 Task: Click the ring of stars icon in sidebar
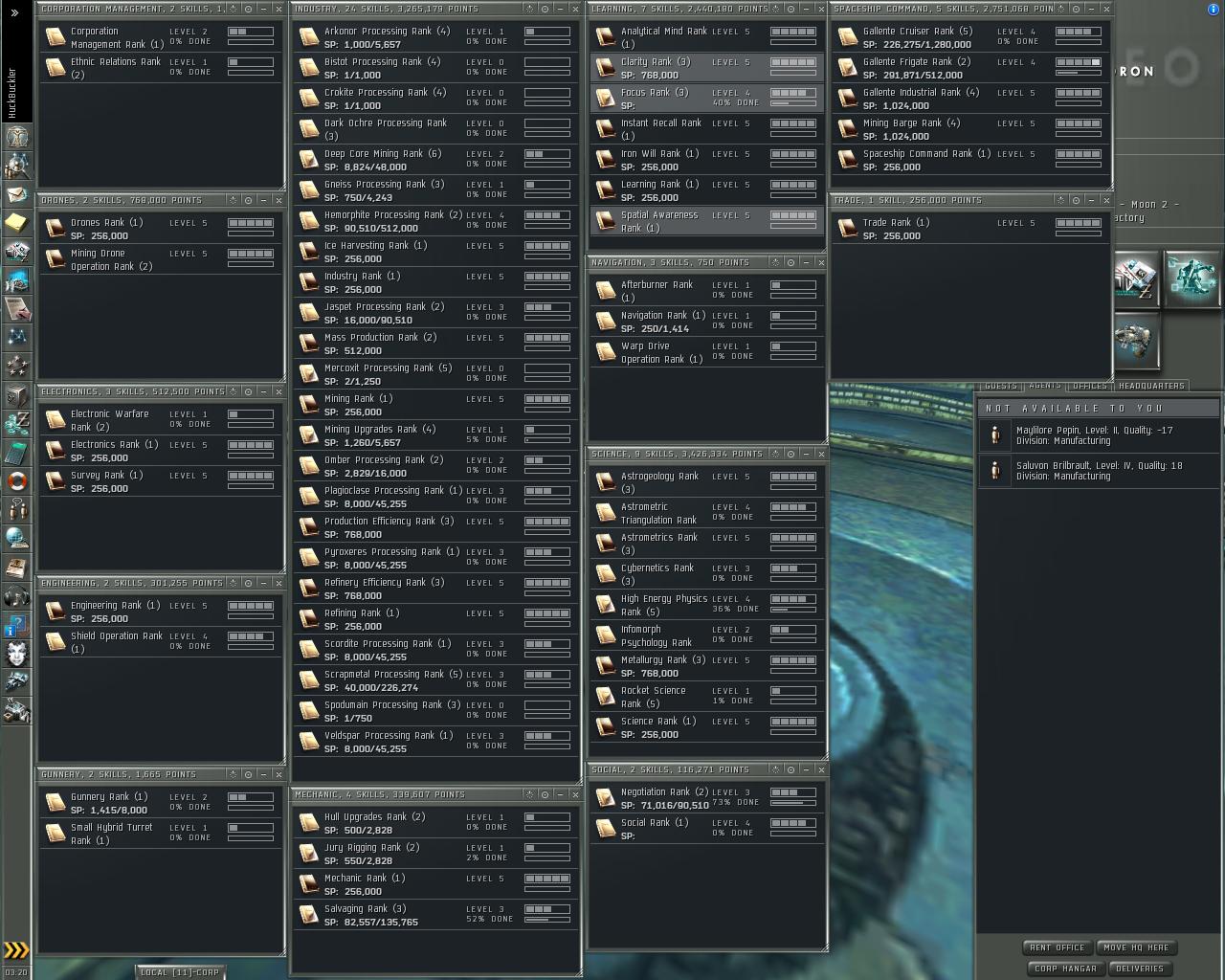[16, 366]
